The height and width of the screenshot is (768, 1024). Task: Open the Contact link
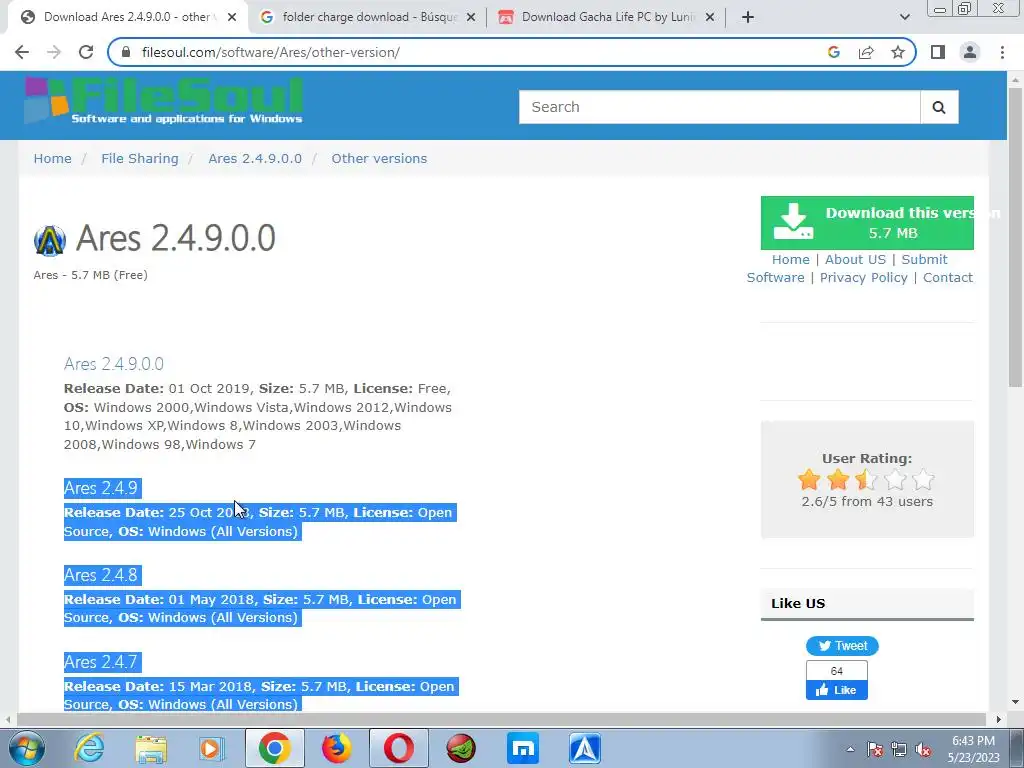click(948, 278)
